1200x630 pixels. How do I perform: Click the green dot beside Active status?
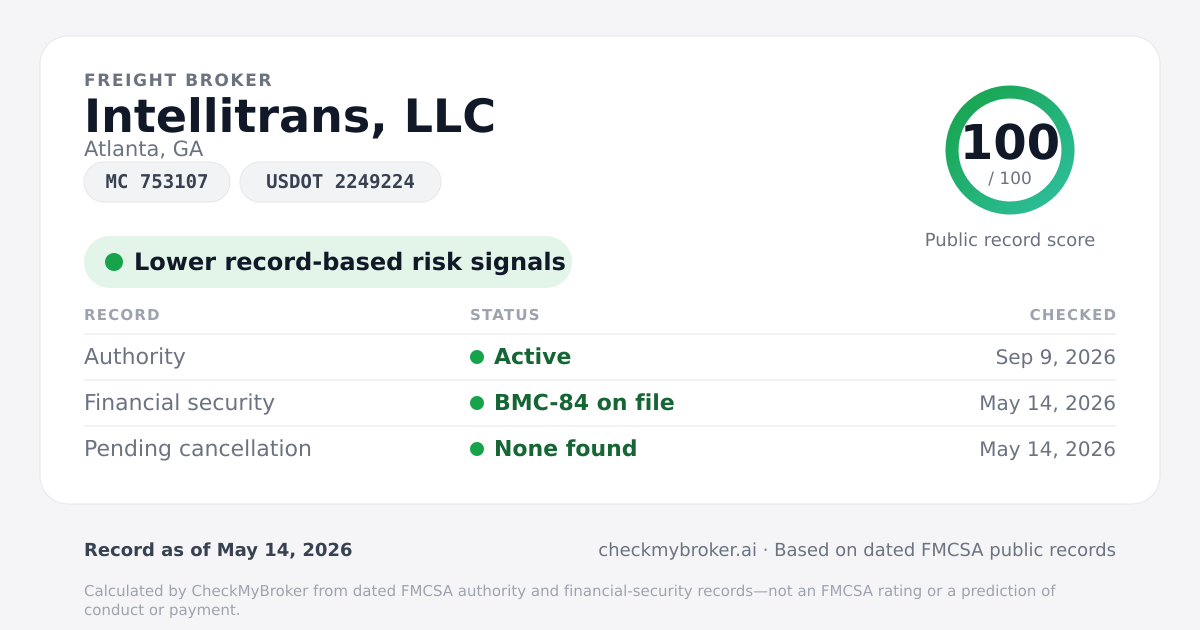click(x=477, y=357)
